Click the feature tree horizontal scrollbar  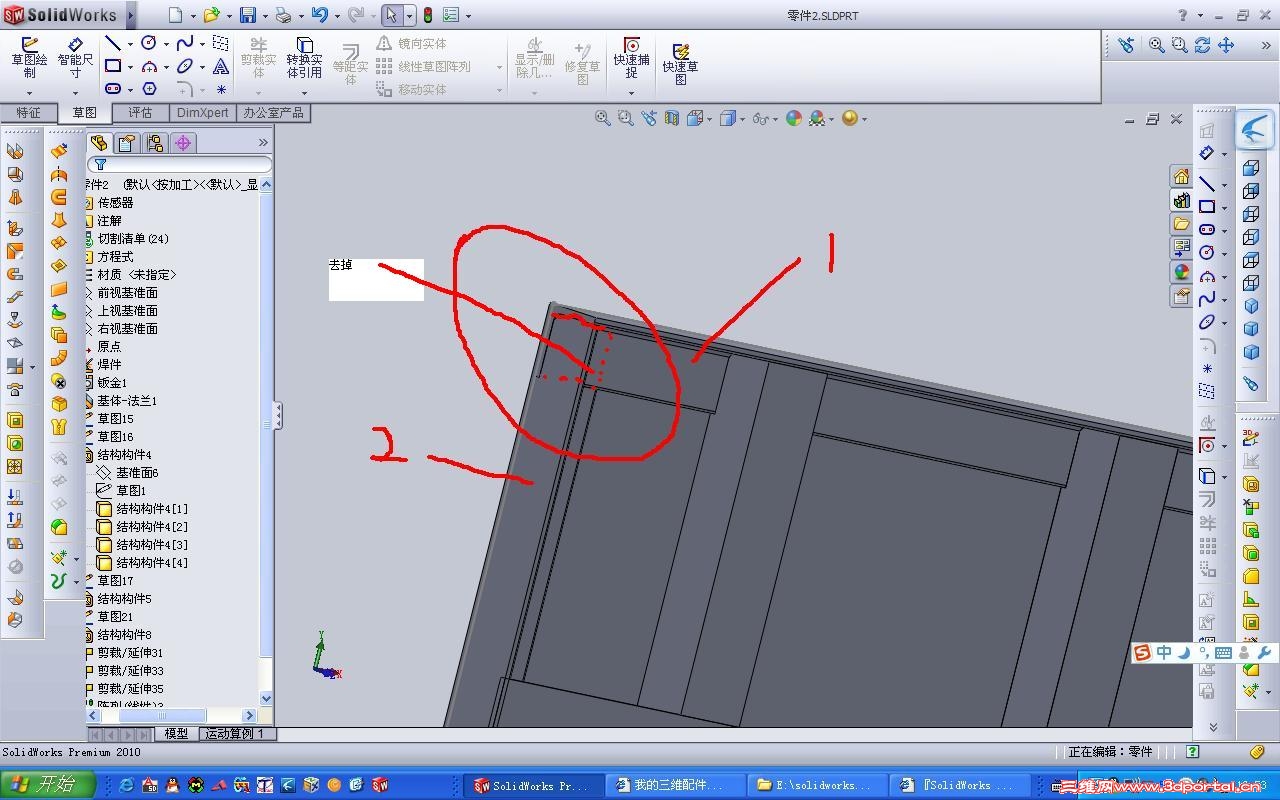pos(172,715)
